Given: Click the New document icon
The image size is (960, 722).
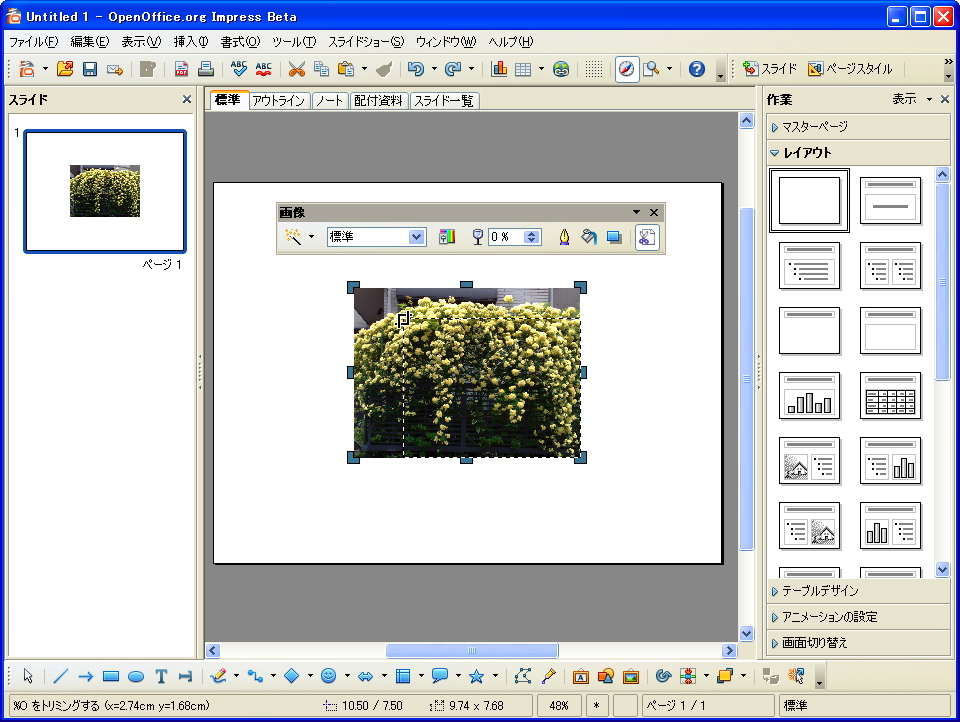Looking at the screenshot, I should coord(27,69).
